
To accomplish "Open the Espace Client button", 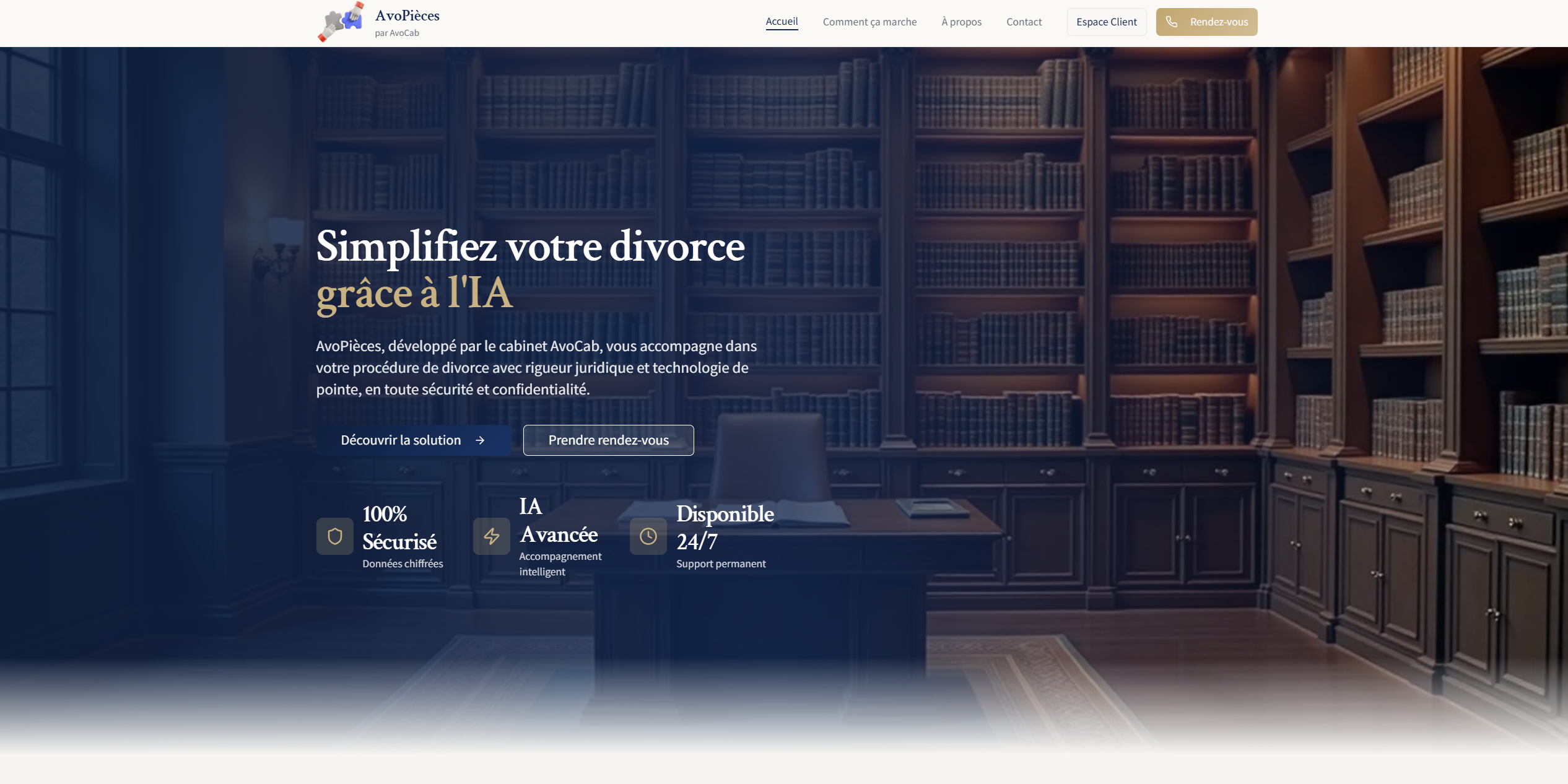I will 1106,22.
